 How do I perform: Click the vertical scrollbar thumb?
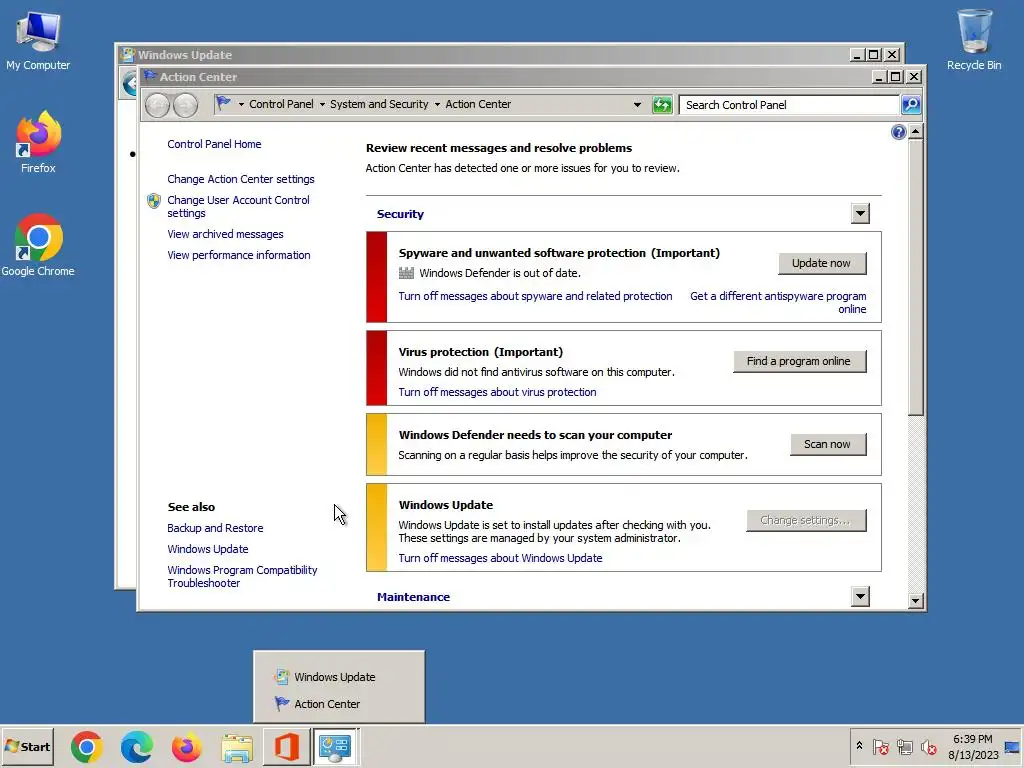click(x=916, y=278)
